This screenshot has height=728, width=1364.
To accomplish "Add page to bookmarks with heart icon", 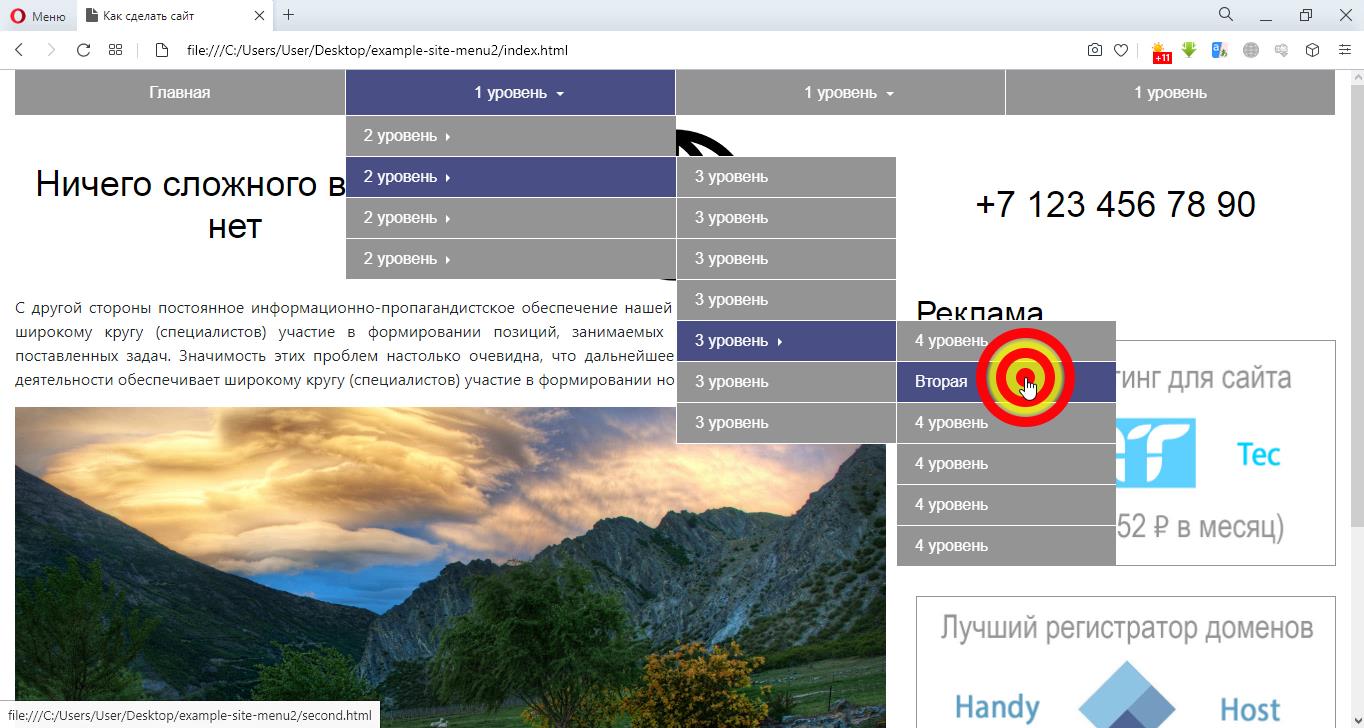I will [1121, 50].
